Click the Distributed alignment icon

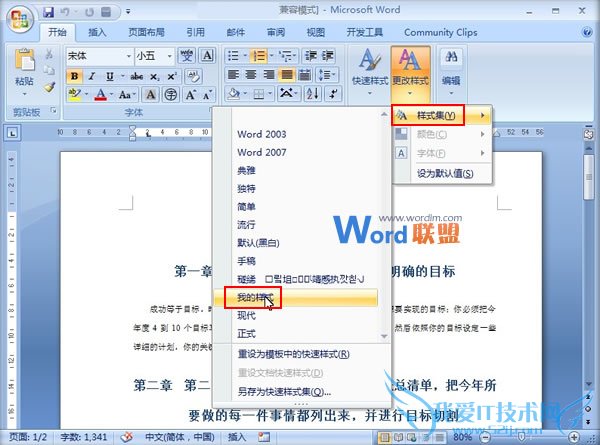click(x=305, y=74)
